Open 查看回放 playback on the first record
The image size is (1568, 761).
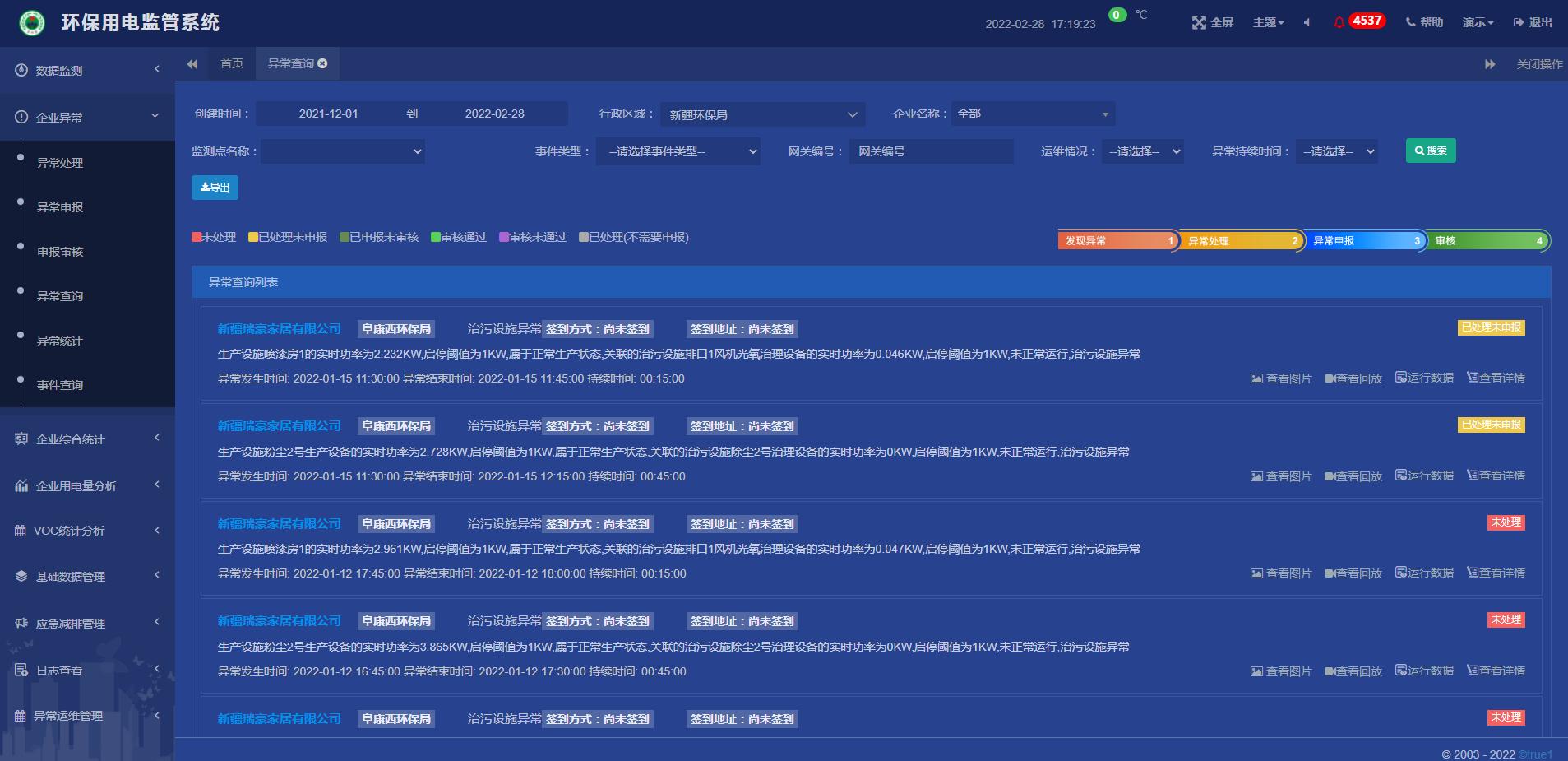[x=1353, y=378]
